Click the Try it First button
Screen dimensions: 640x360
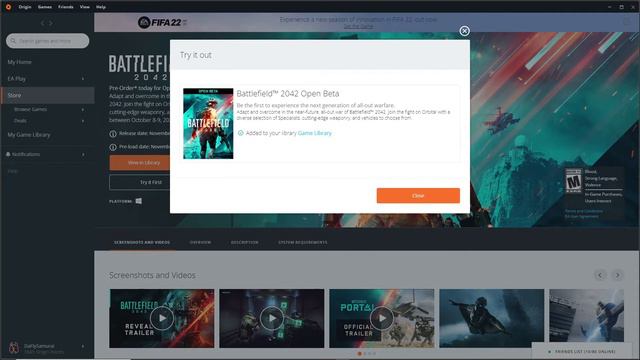click(x=140, y=182)
